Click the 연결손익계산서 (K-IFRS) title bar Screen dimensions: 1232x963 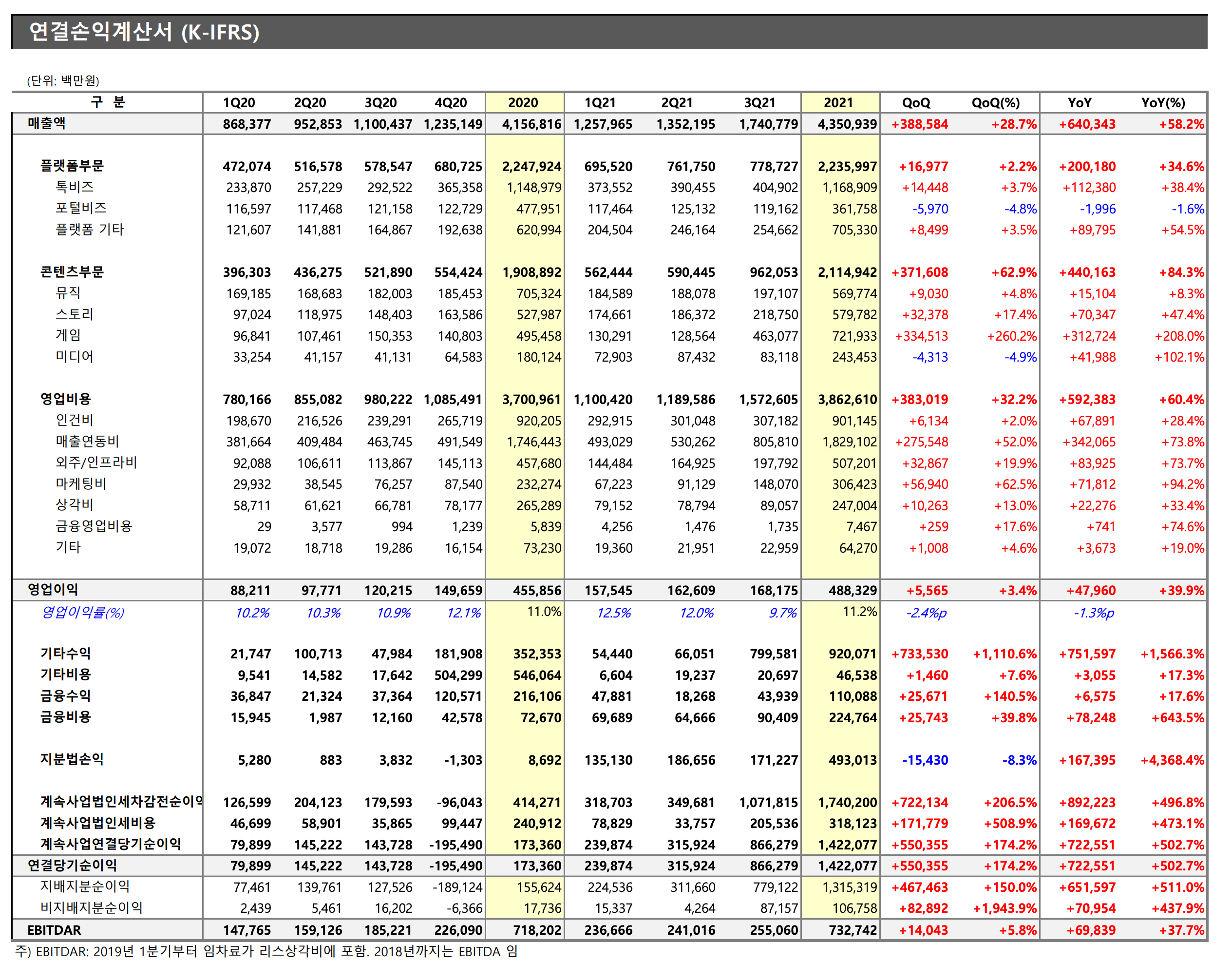point(144,32)
